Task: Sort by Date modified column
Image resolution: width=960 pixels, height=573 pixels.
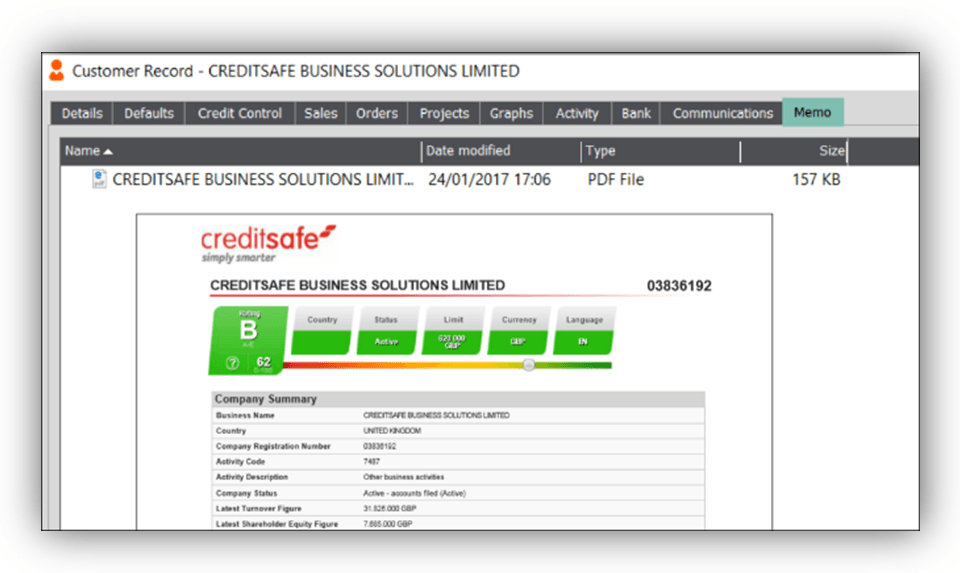Action: tap(501, 151)
